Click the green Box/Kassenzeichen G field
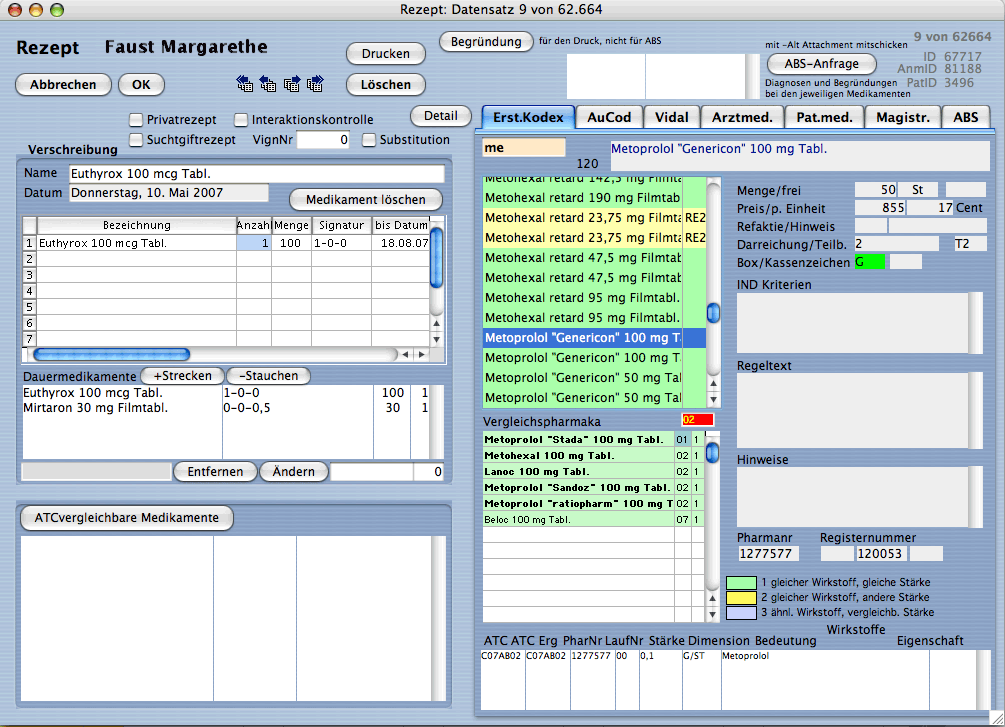The width and height of the screenshot is (1005, 727). [870, 262]
